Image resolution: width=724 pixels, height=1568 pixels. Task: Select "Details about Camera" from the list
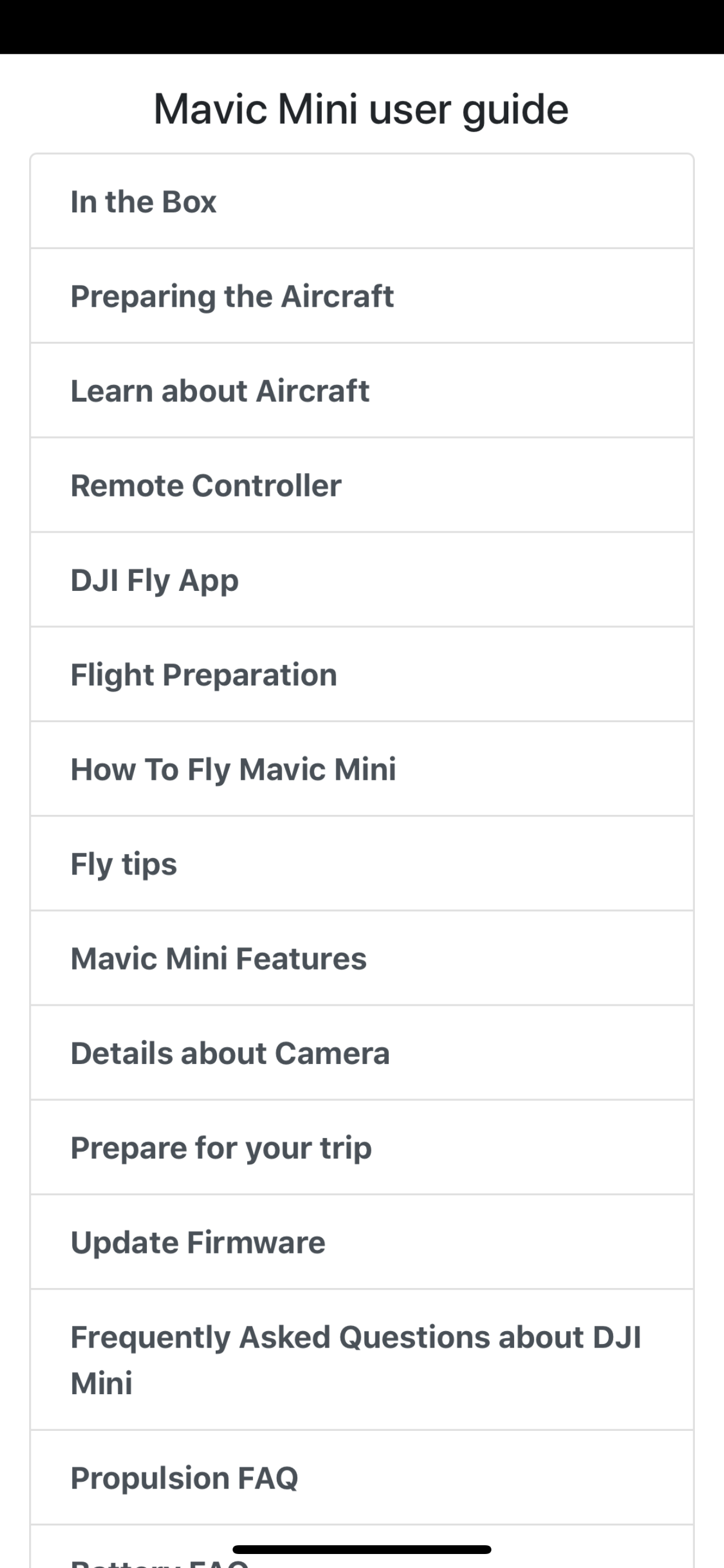[361, 1052]
